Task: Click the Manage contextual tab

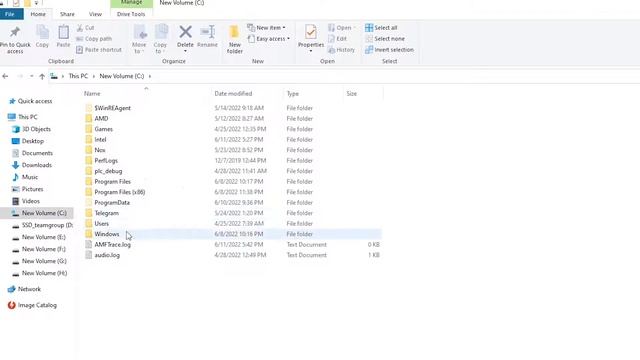Action: pos(131,3)
